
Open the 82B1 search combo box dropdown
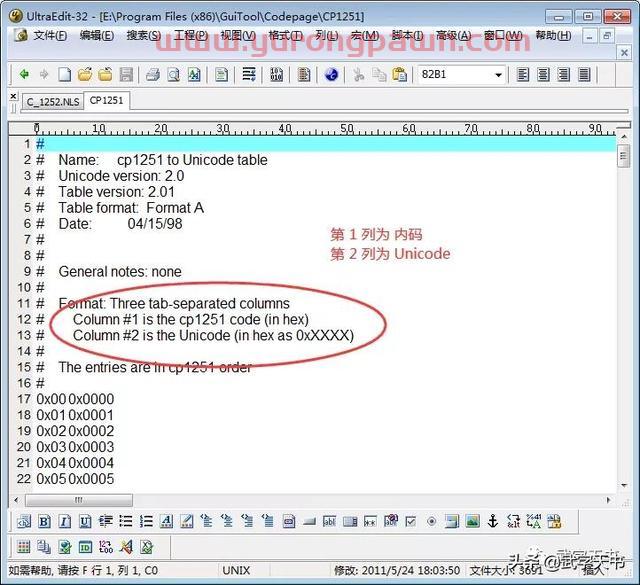498,75
